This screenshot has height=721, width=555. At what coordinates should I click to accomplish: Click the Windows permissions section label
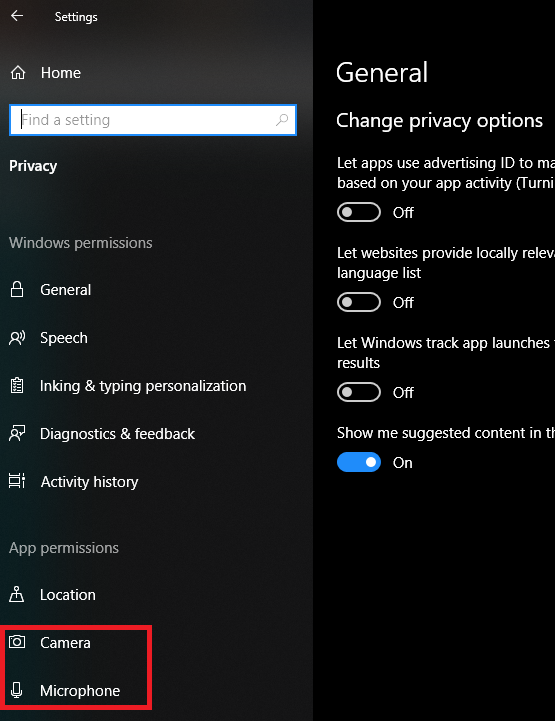(x=80, y=242)
